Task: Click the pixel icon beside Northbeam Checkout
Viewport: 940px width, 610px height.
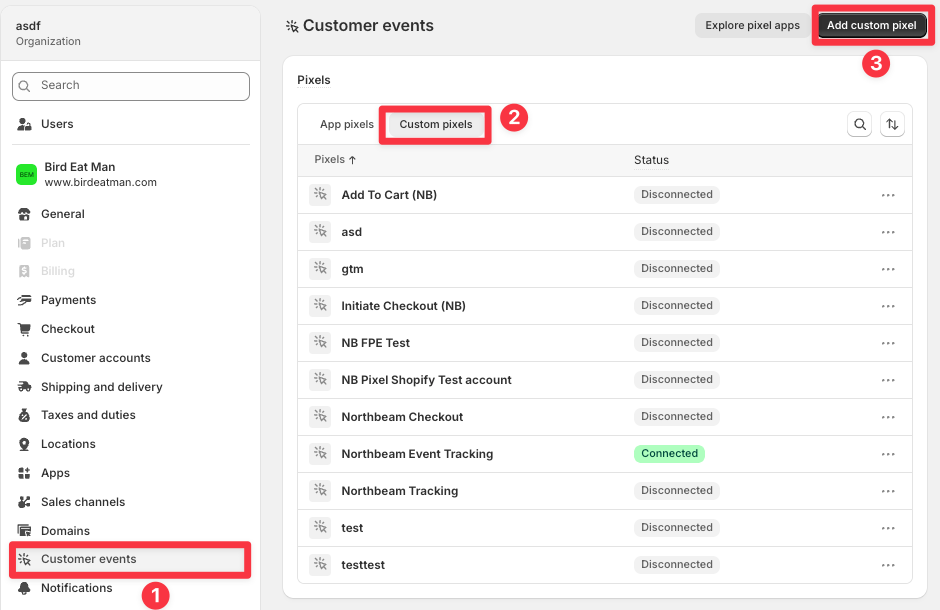Action: 320,416
